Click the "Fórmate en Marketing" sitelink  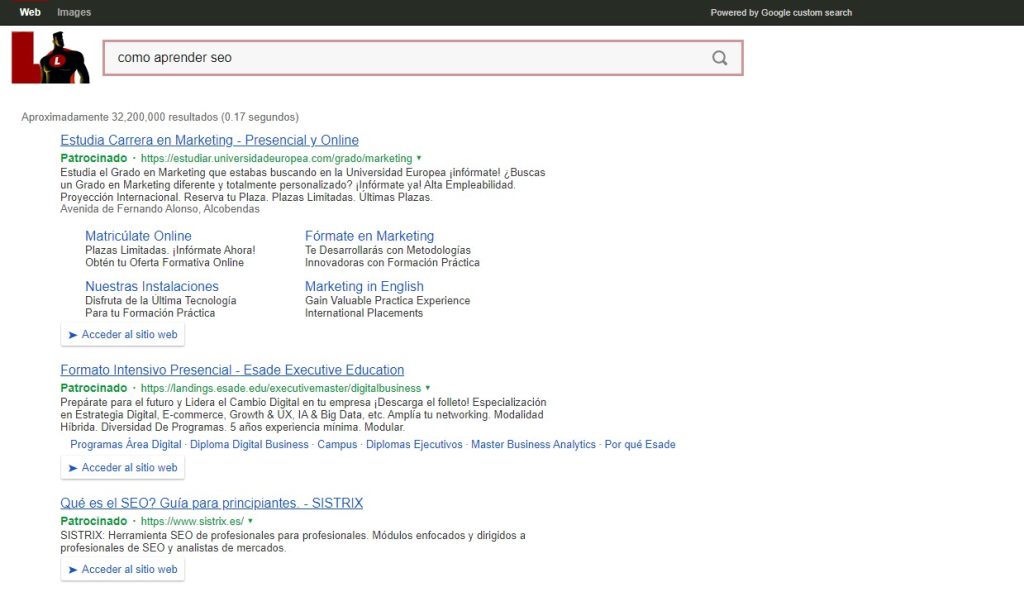pos(364,236)
